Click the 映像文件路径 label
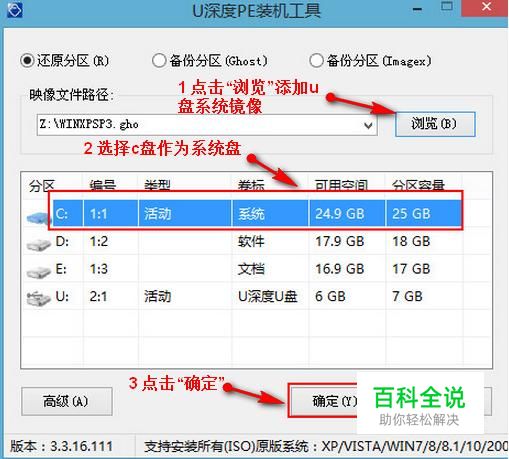 pyautogui.click(x=71, y=95)
